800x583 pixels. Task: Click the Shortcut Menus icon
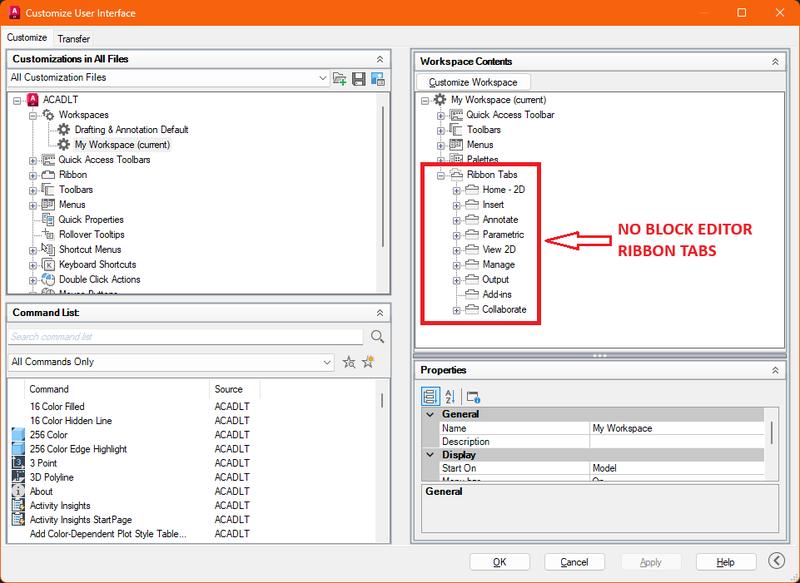[x=48, y=249]
